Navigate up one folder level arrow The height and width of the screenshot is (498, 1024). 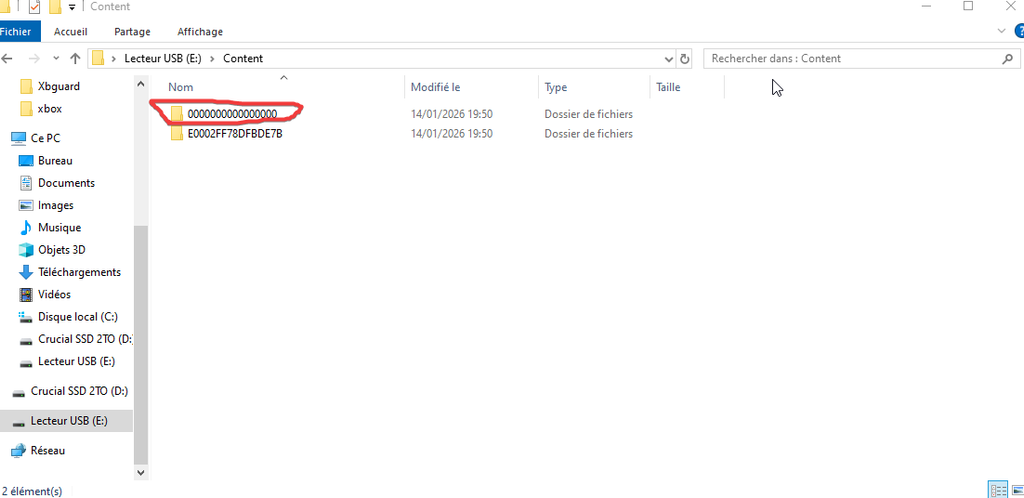coord(75,59)
